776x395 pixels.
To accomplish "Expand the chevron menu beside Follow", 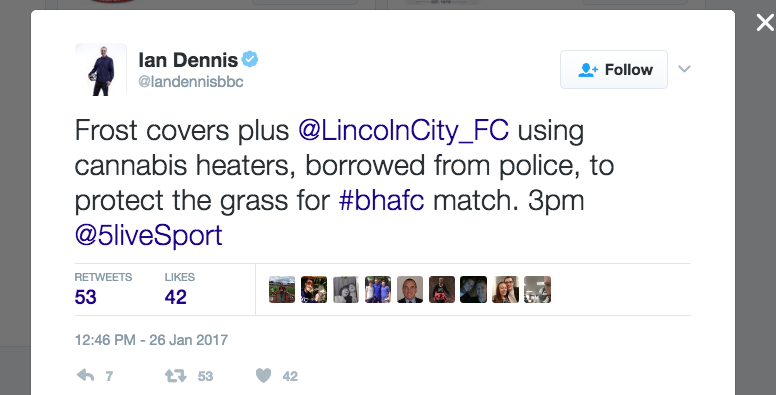I will point(684,69).
